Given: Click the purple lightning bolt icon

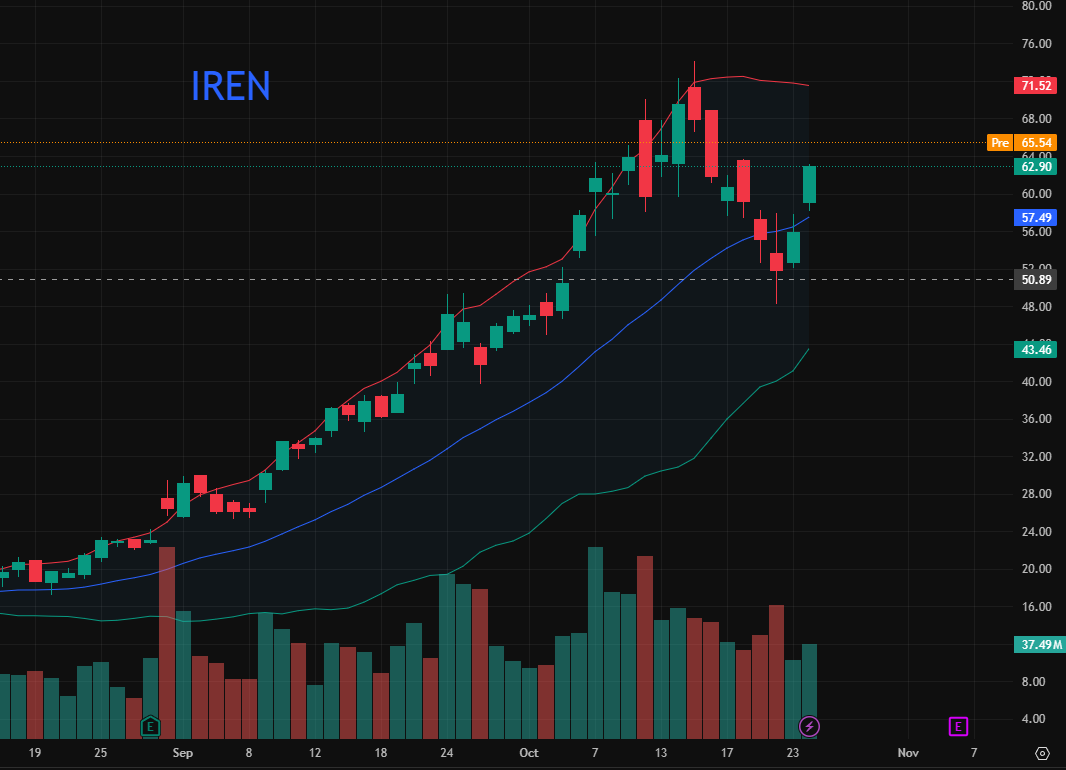Looking at the screenshot, I should [x=809, y=727].
